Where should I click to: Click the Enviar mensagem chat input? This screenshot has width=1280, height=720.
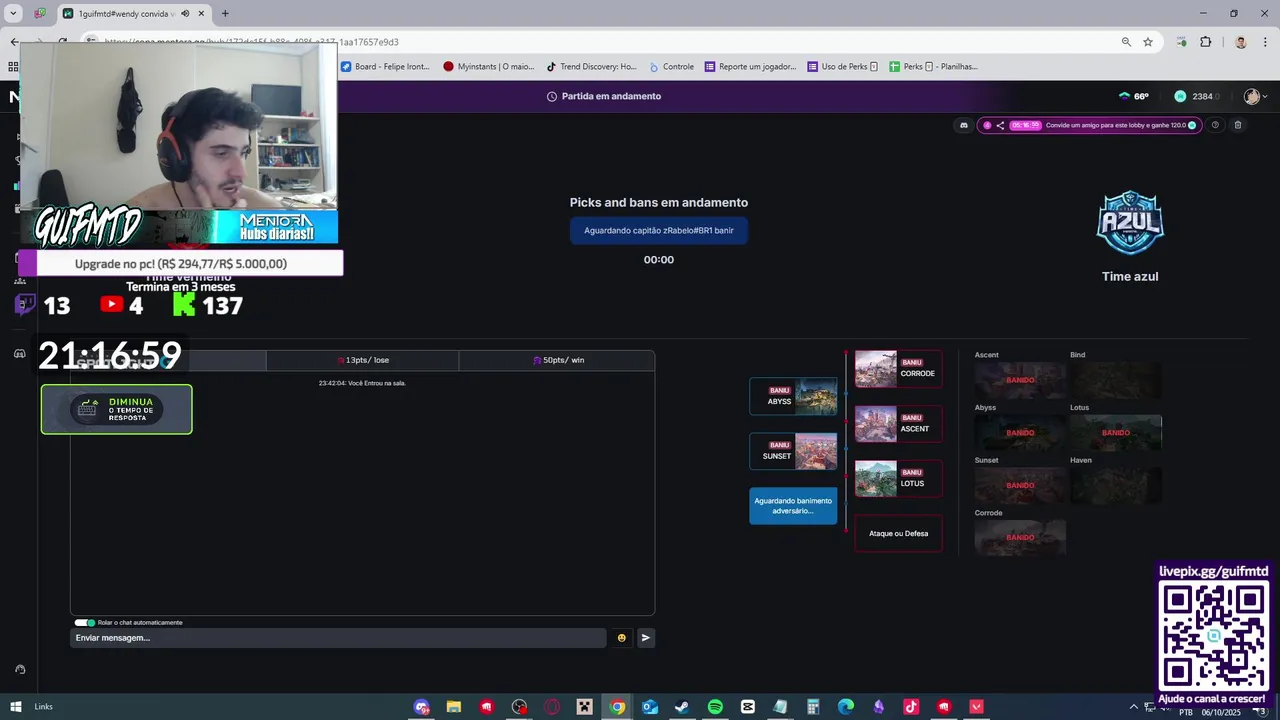click(338, 638)
